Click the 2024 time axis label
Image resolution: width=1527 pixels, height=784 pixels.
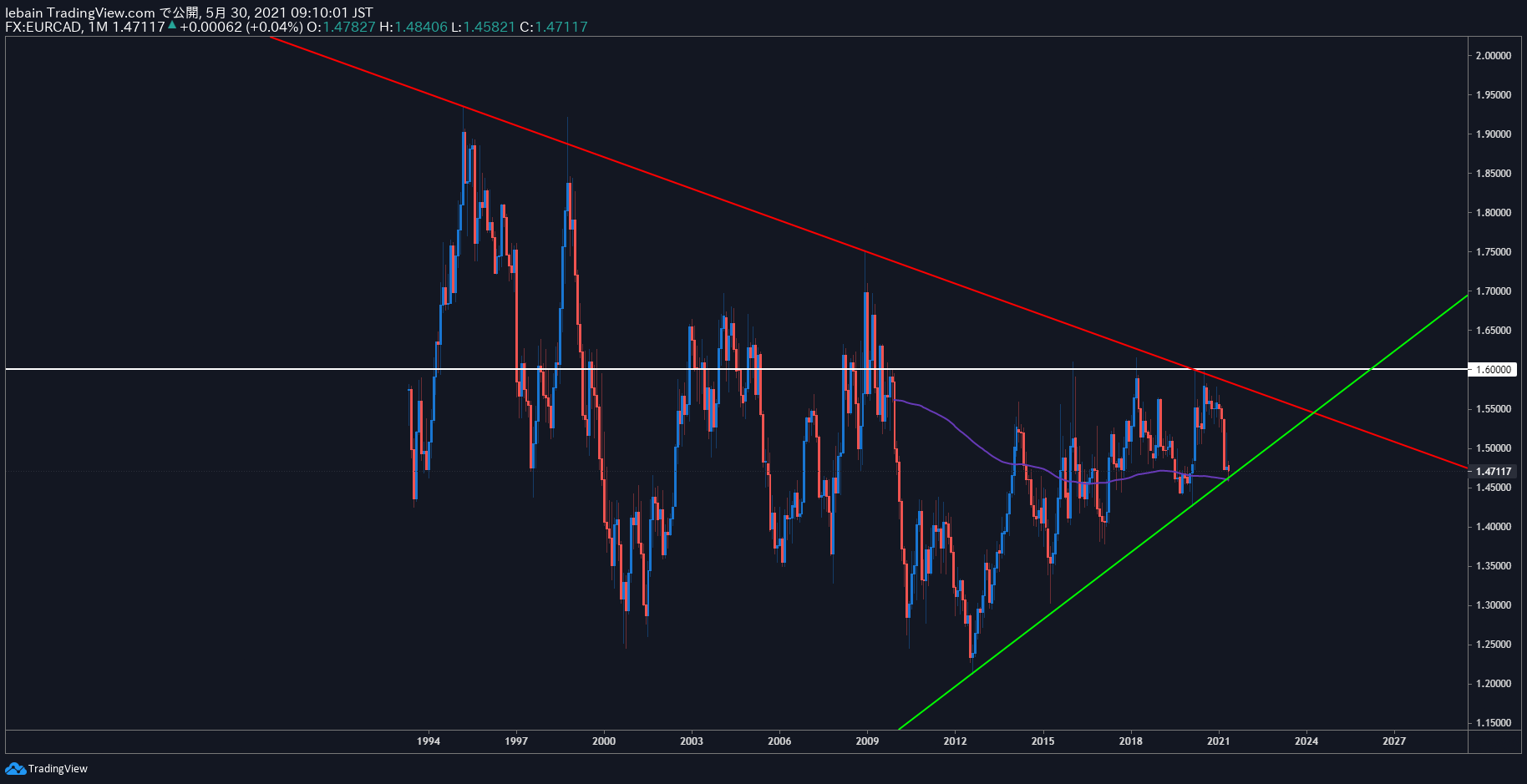point(1306,741)
